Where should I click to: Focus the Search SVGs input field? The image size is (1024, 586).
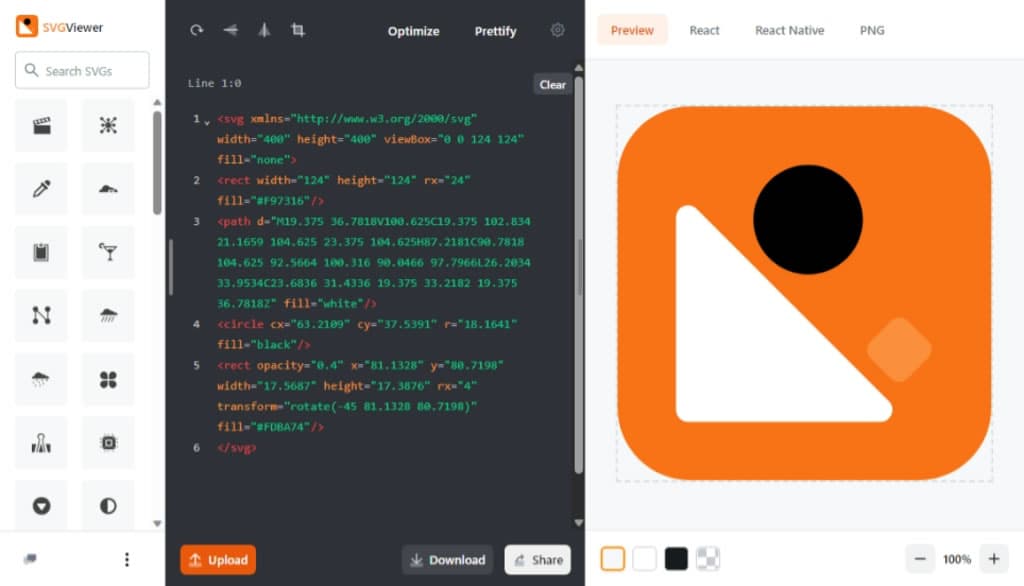coord(82,70)
